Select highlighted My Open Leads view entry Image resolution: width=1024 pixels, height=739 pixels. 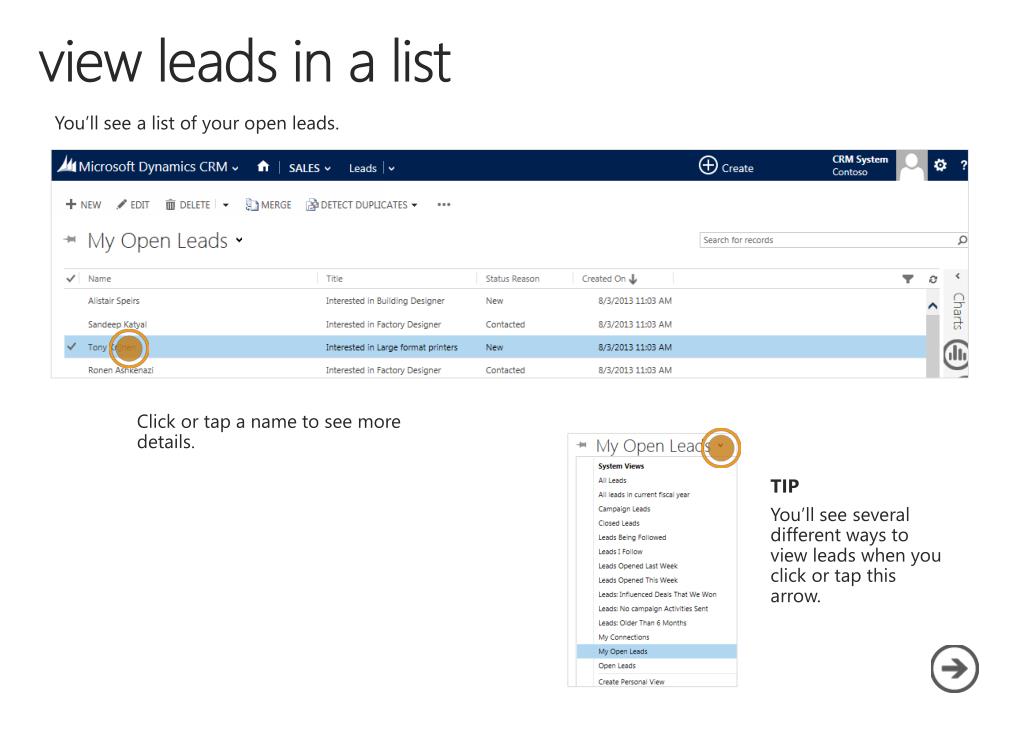click(x=656, y=652)
